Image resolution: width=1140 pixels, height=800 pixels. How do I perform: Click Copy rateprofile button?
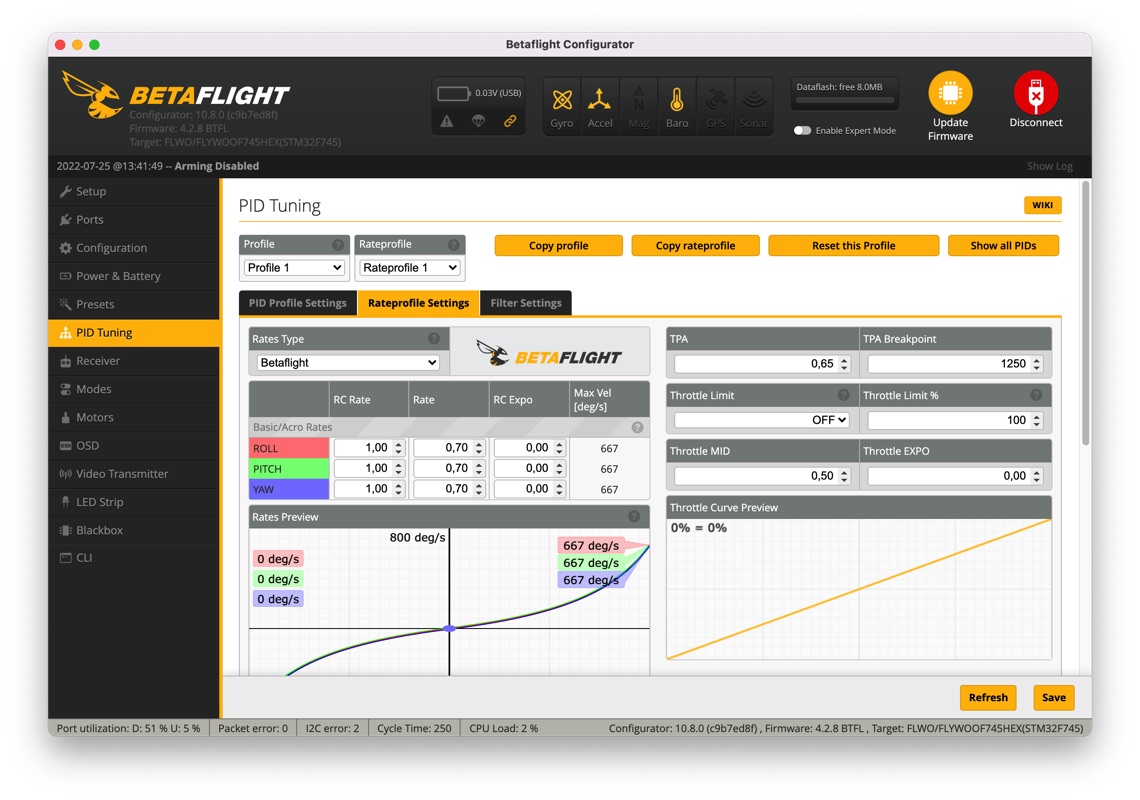(x=695, y=246)
